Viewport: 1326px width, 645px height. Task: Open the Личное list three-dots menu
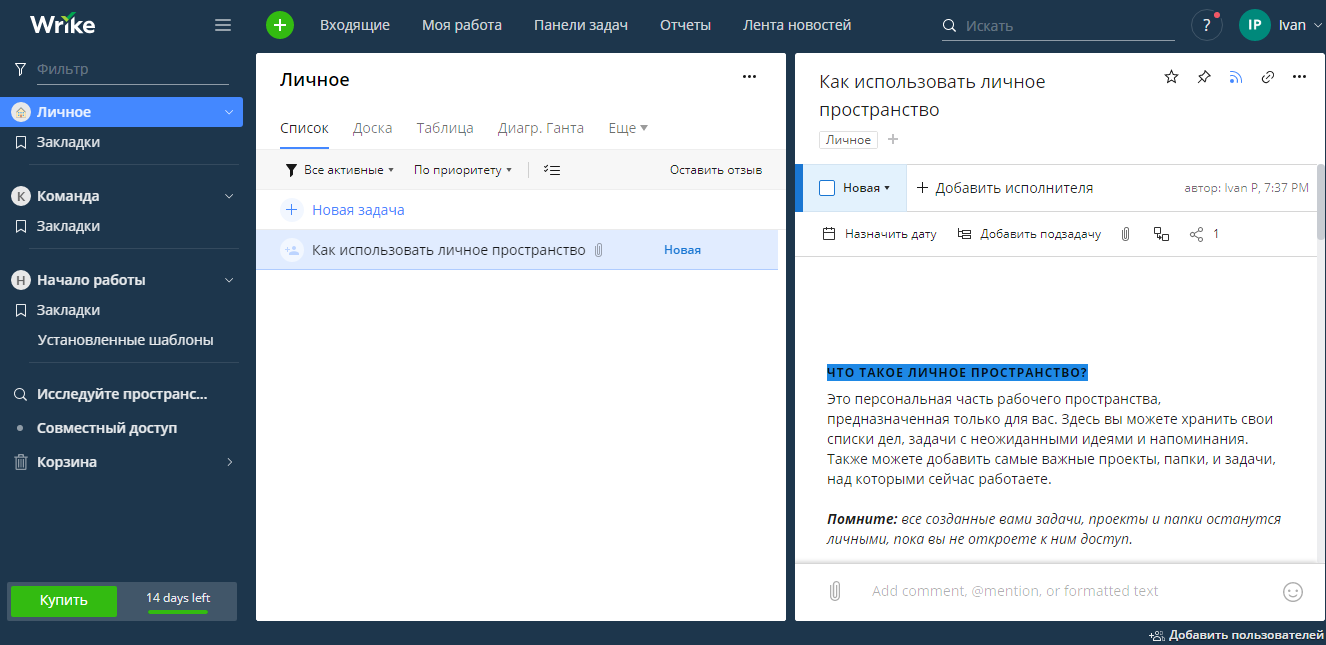pos(749,76)
